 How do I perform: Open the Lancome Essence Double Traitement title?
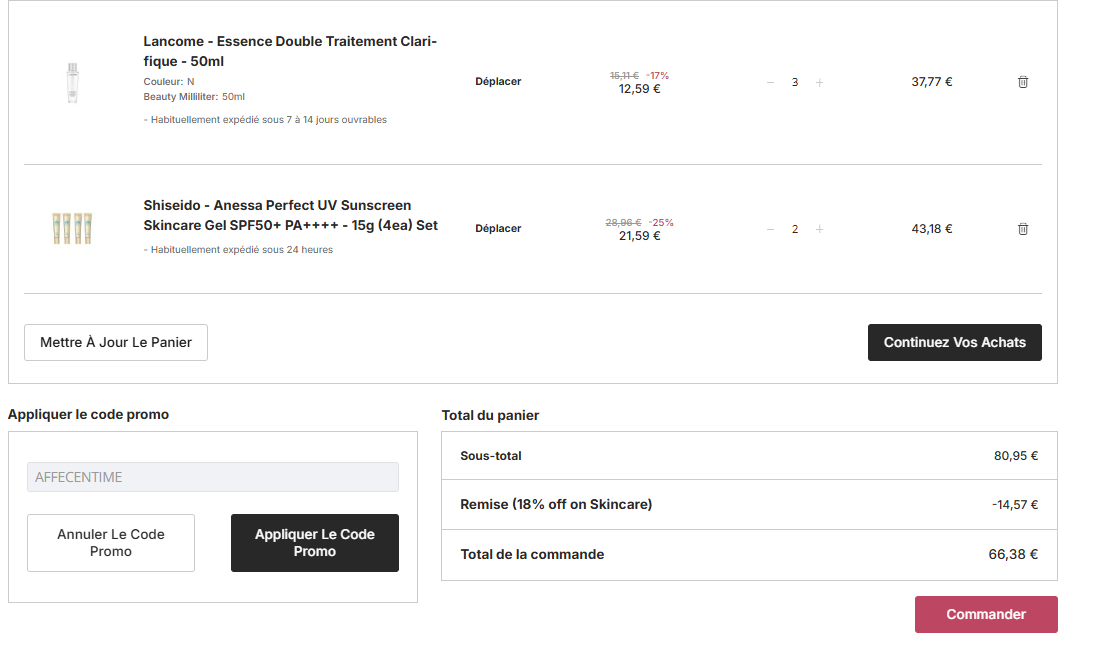[x=290, y=51]
